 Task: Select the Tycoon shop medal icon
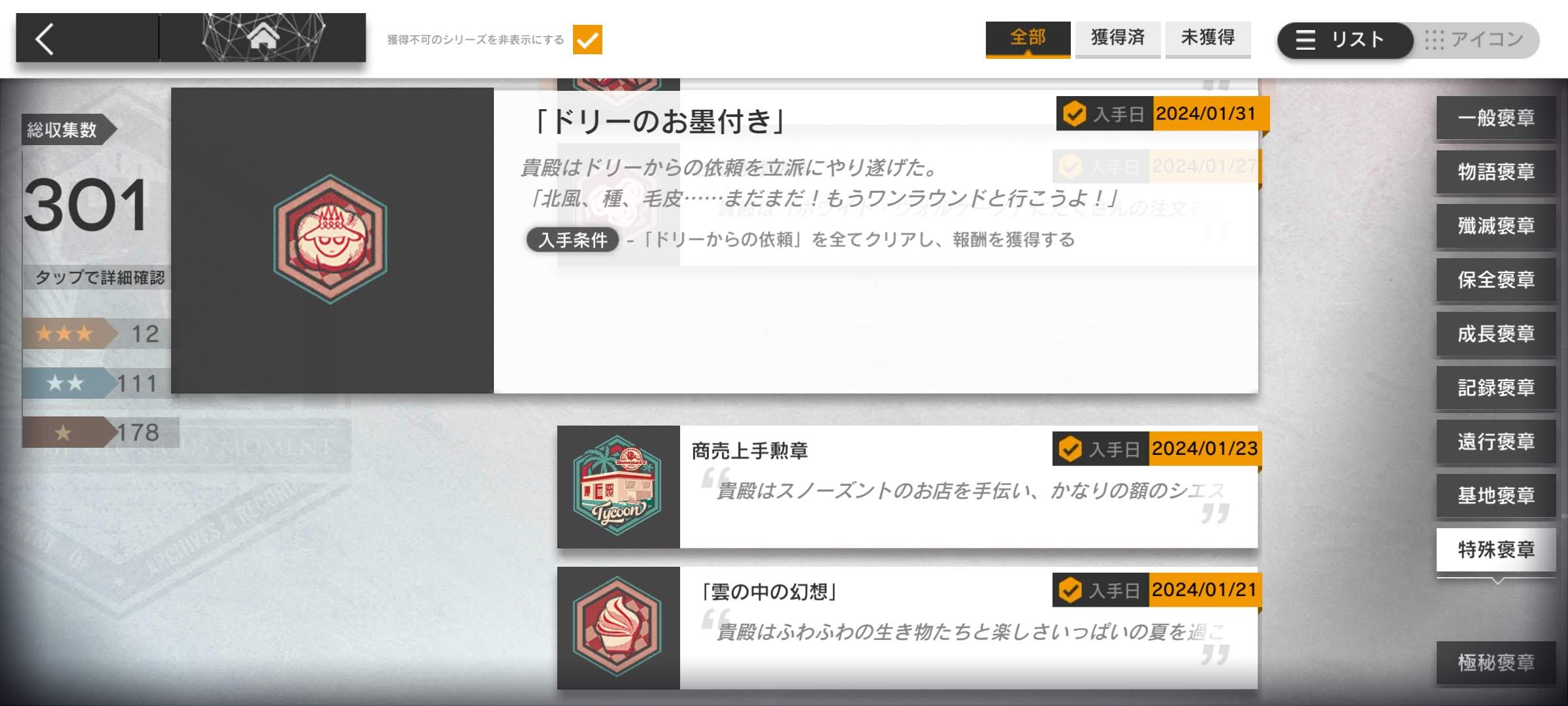(618, 486)
